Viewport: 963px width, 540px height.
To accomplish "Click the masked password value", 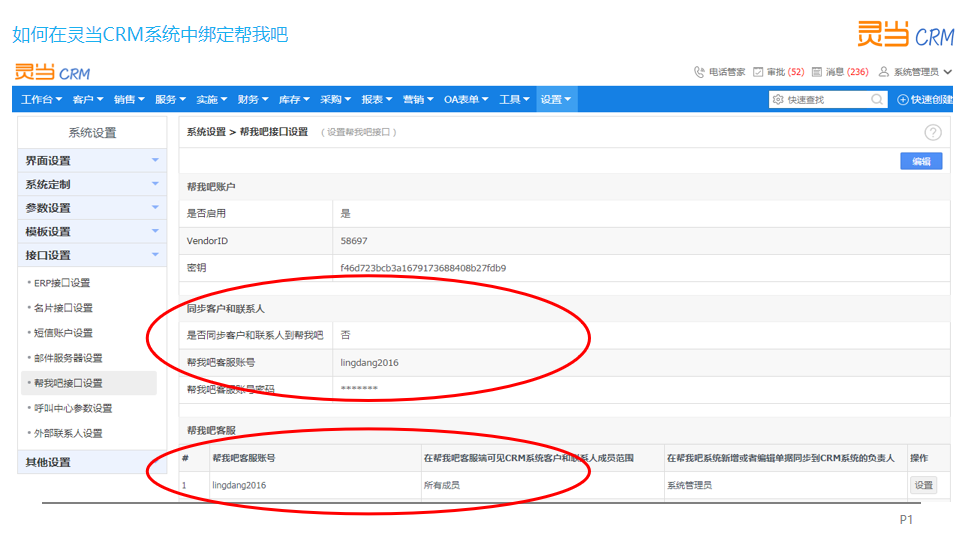I will click(359, 389).
